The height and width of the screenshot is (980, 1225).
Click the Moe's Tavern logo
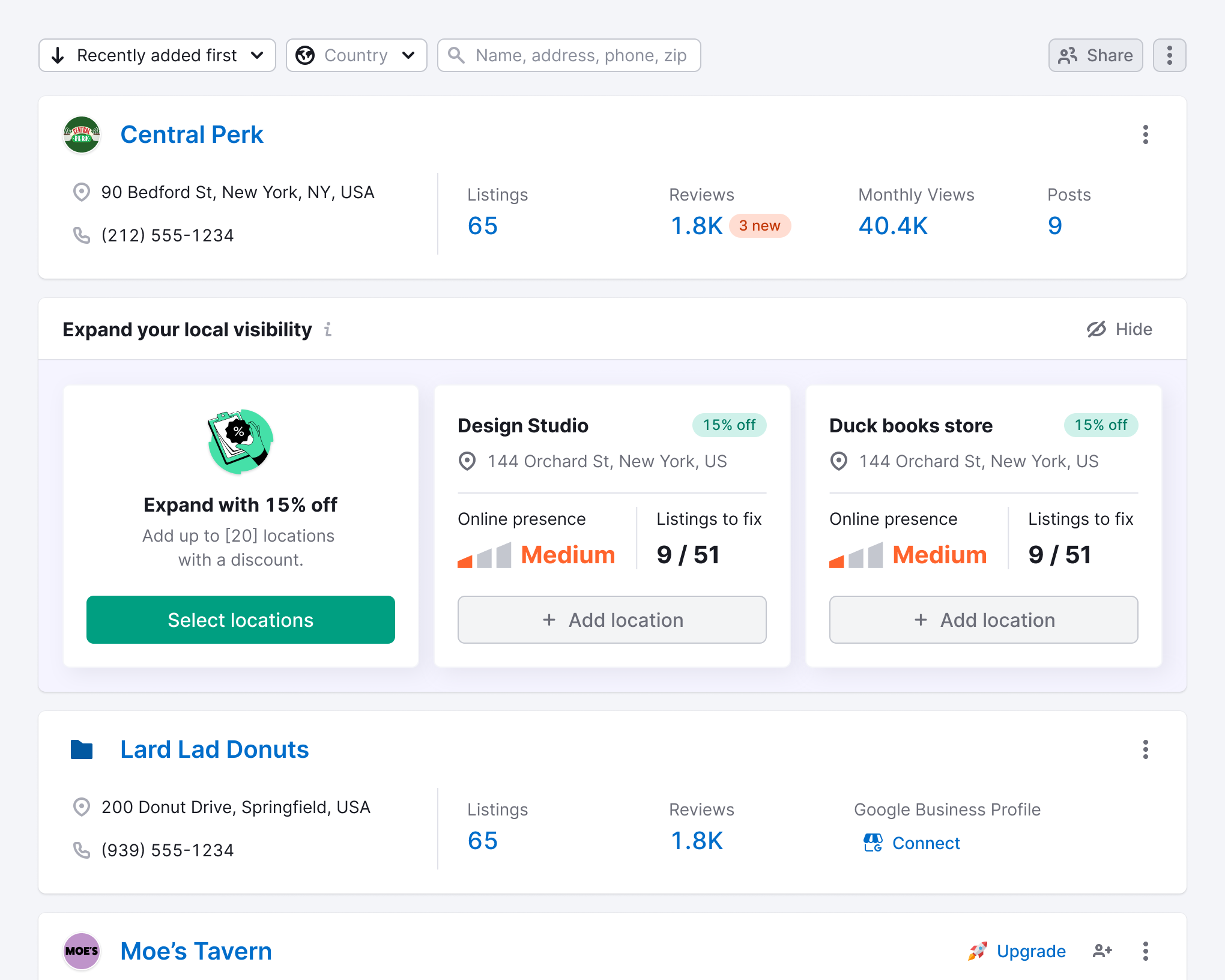(x=82, y=951)
